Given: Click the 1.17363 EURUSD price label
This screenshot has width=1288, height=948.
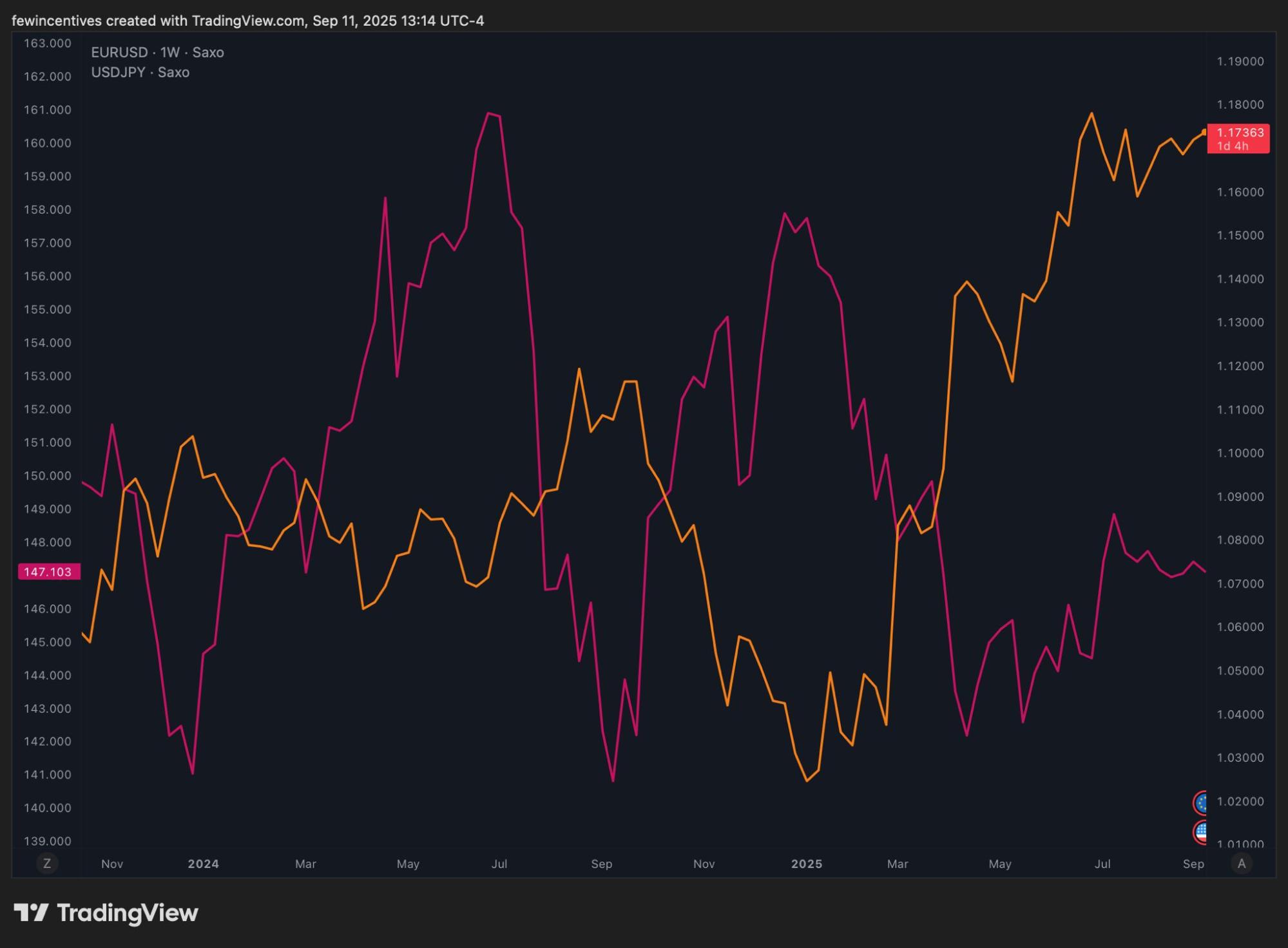Looking at the screenshot, I should coord(1240,132).
